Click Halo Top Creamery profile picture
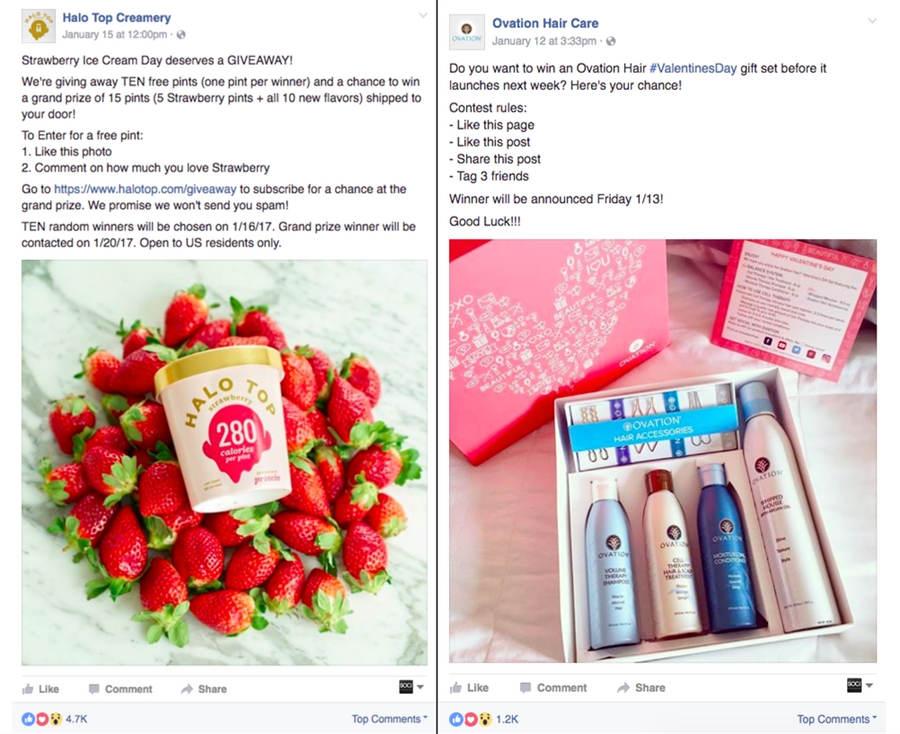Image resolution: width=900 pixels, height=734 pixels. [38, 26]
